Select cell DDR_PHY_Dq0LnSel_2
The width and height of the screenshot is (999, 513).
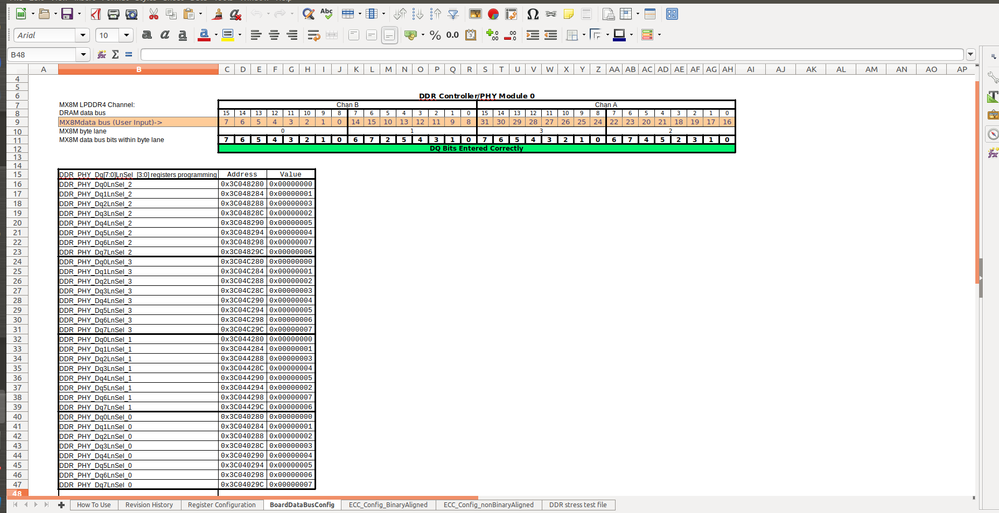point(138,184)
